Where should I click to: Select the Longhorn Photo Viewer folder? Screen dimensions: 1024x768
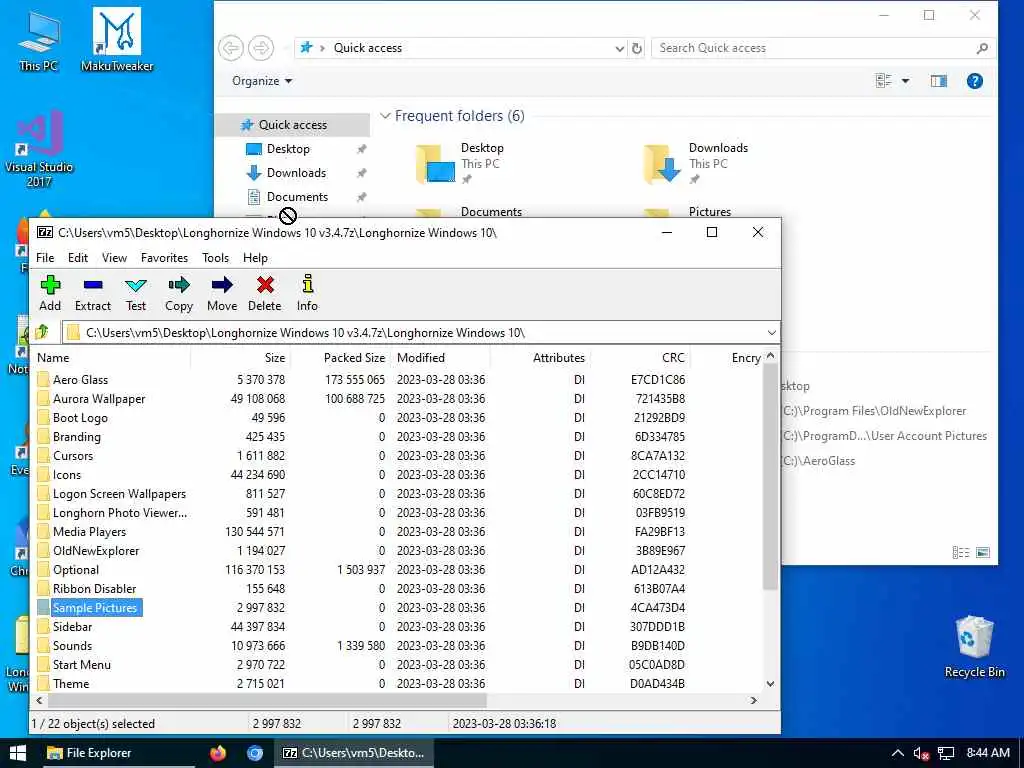[x=120, y=513]
